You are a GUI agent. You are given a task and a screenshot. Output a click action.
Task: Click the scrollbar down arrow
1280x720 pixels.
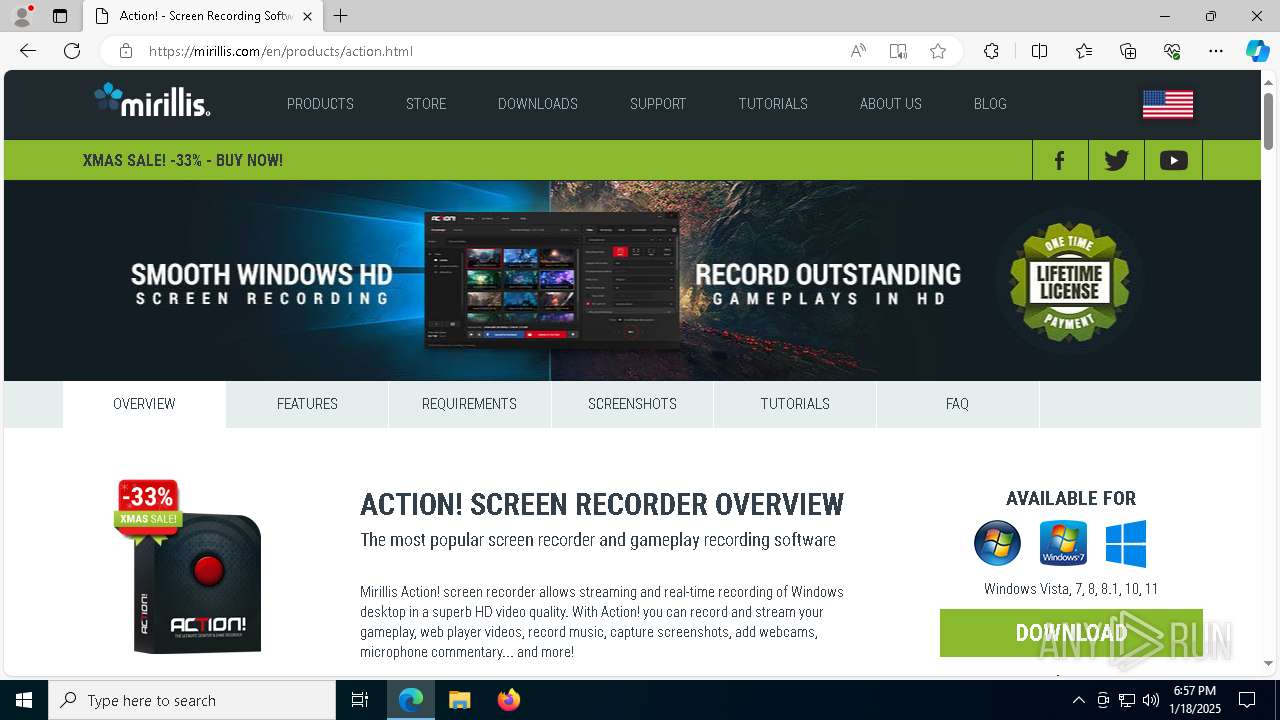click(1268, 663)
